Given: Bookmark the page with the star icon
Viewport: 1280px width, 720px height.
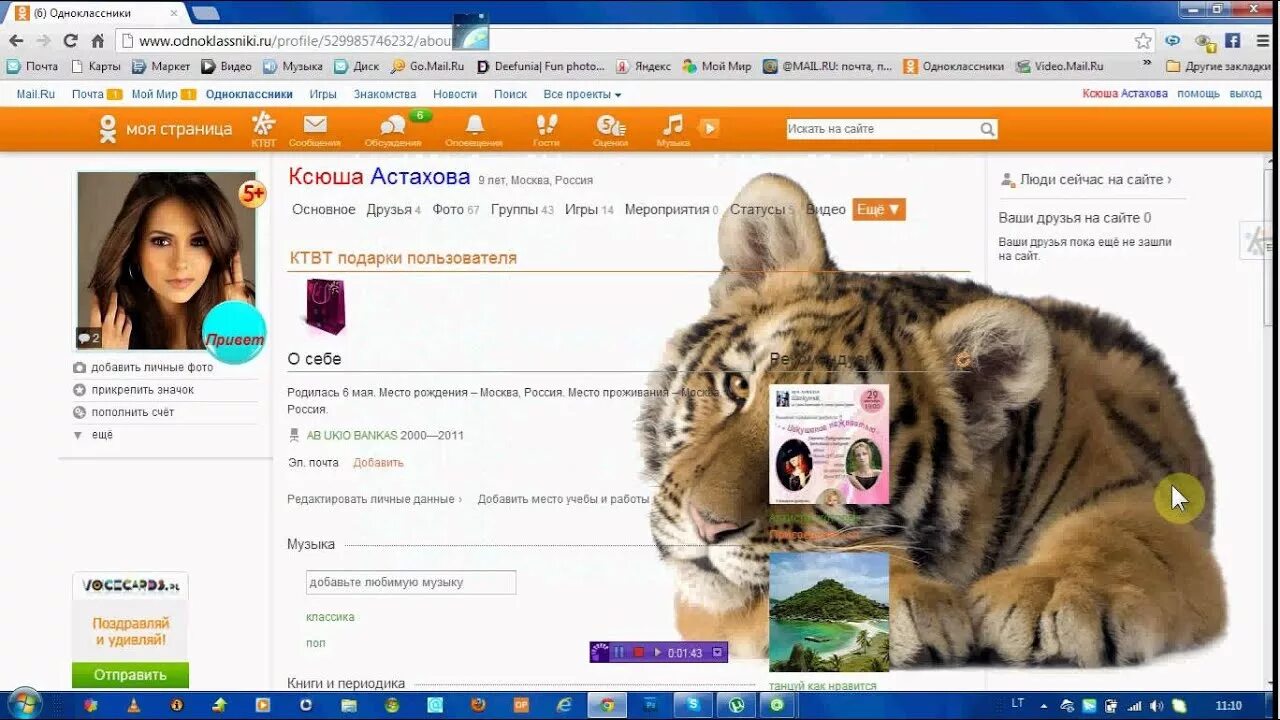Looking at the screenshot, I should point(1143,41).
